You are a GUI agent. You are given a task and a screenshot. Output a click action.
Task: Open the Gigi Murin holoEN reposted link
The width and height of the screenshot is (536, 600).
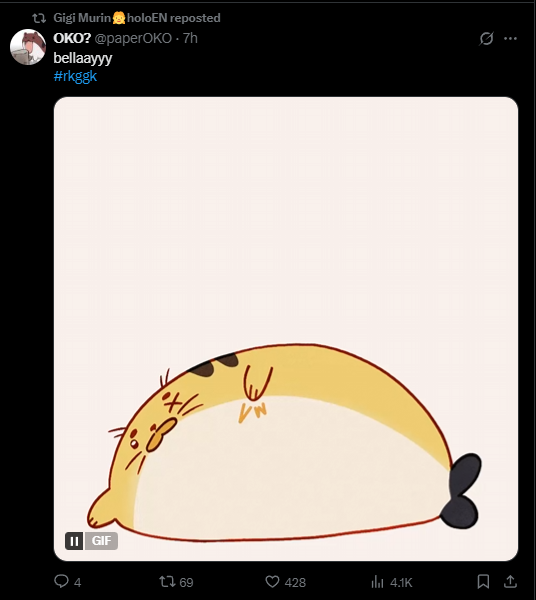point(137,18)
